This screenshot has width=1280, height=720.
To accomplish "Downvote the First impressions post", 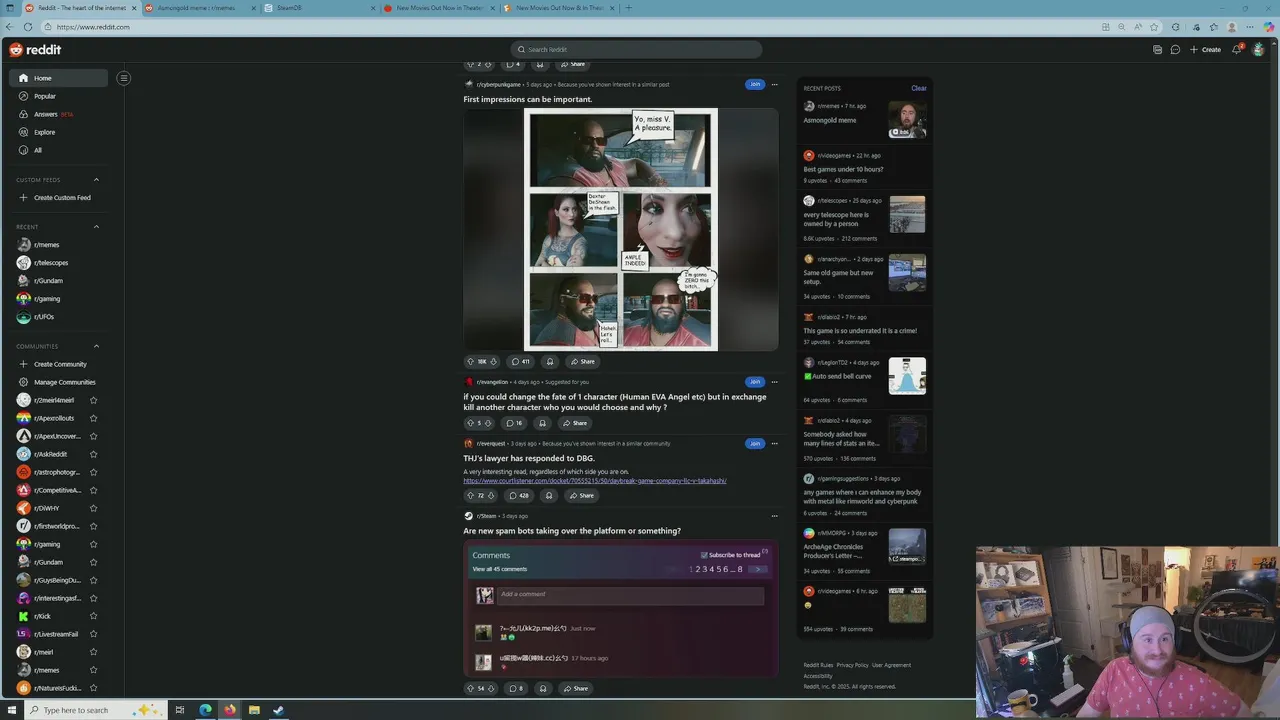I will [x=493, y=361].
